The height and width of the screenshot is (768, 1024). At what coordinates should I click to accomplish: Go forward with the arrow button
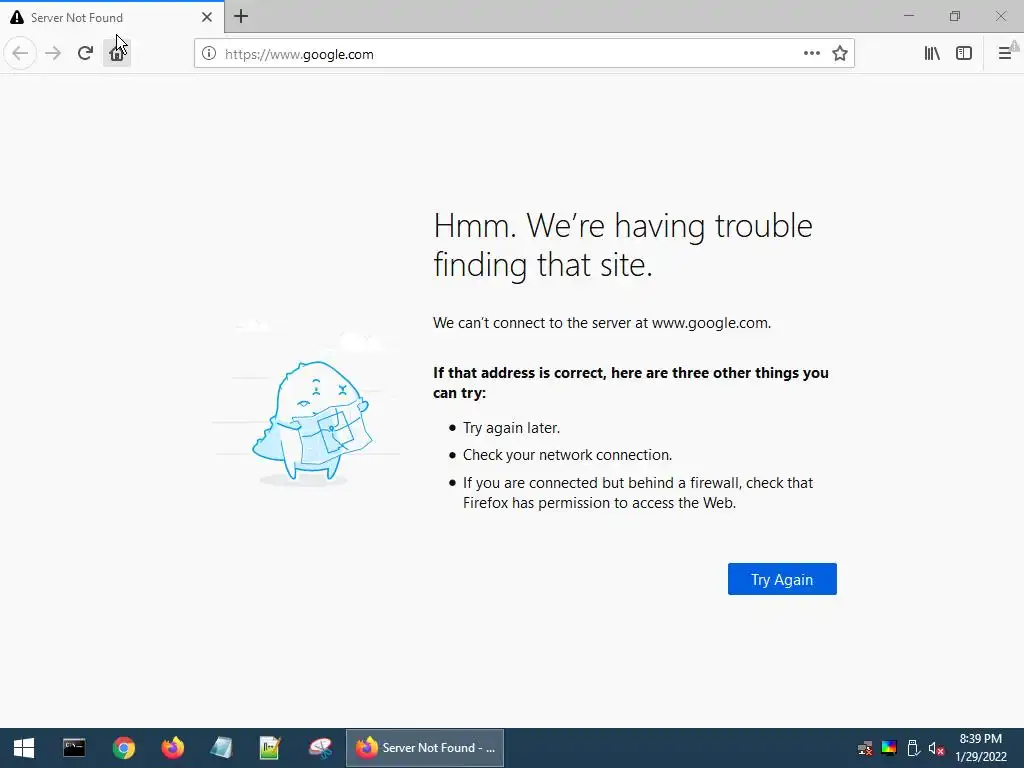click(53, 54)
